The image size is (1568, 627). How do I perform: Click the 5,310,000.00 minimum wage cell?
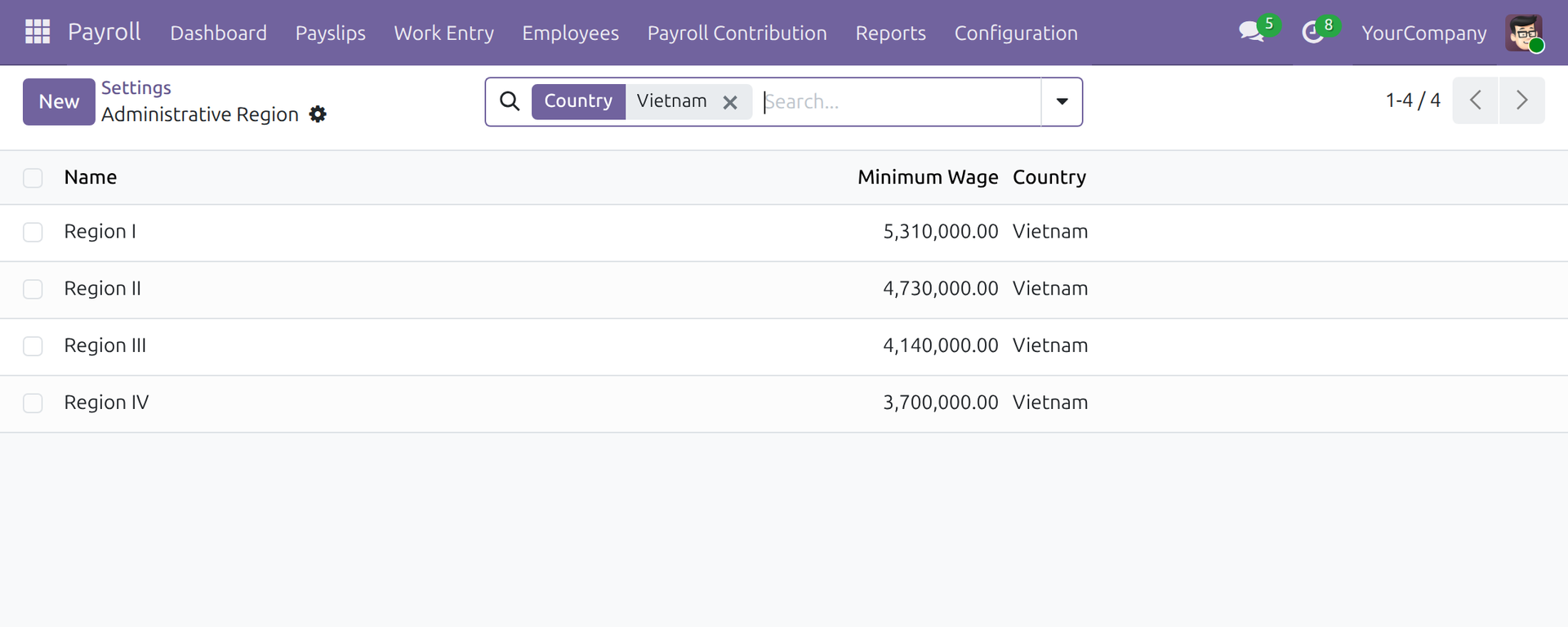941,232
